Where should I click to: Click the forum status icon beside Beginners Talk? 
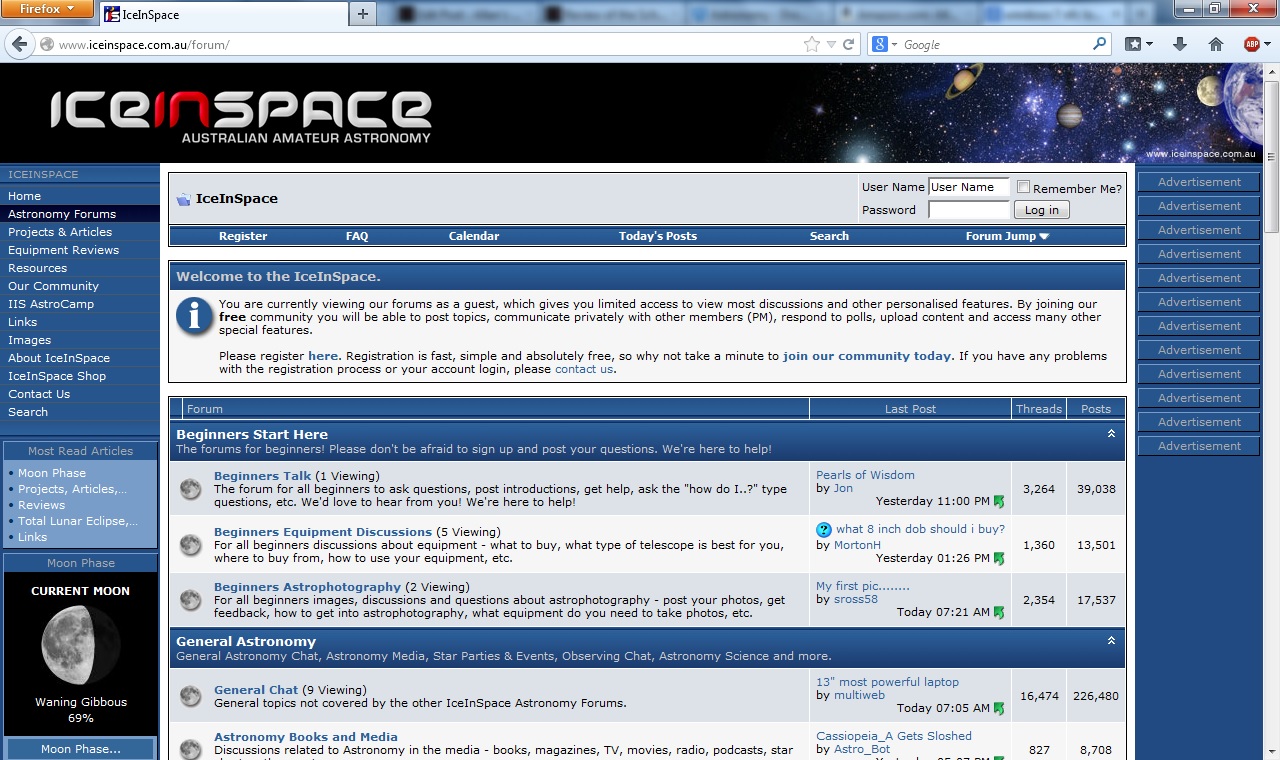pos(190,489)
